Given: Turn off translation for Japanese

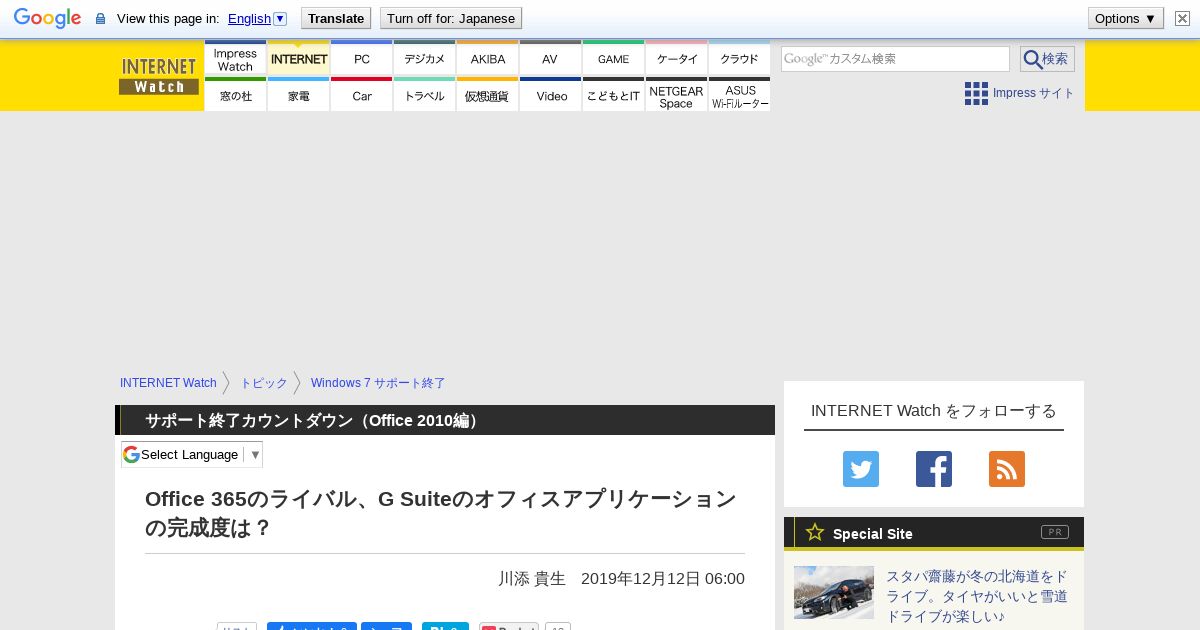Looking at the screenshot, I should [451, 18].
